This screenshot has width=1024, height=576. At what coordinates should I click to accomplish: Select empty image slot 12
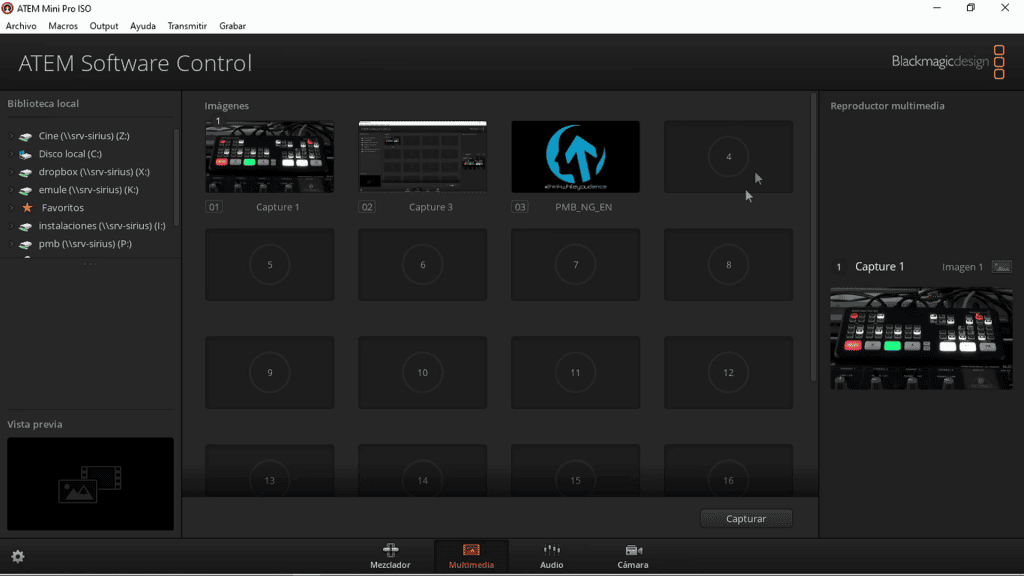pos(728,373)
